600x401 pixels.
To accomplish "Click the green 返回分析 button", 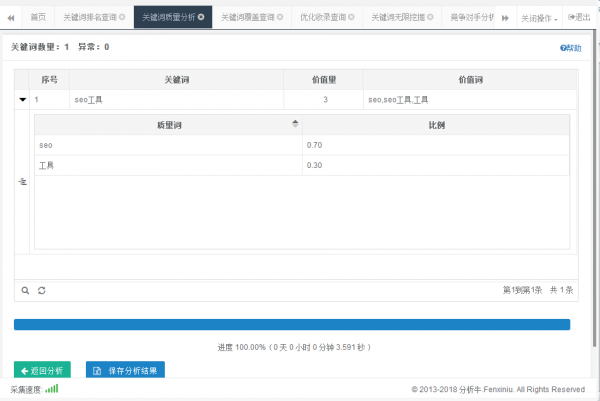I will click(x=42, y=370).
